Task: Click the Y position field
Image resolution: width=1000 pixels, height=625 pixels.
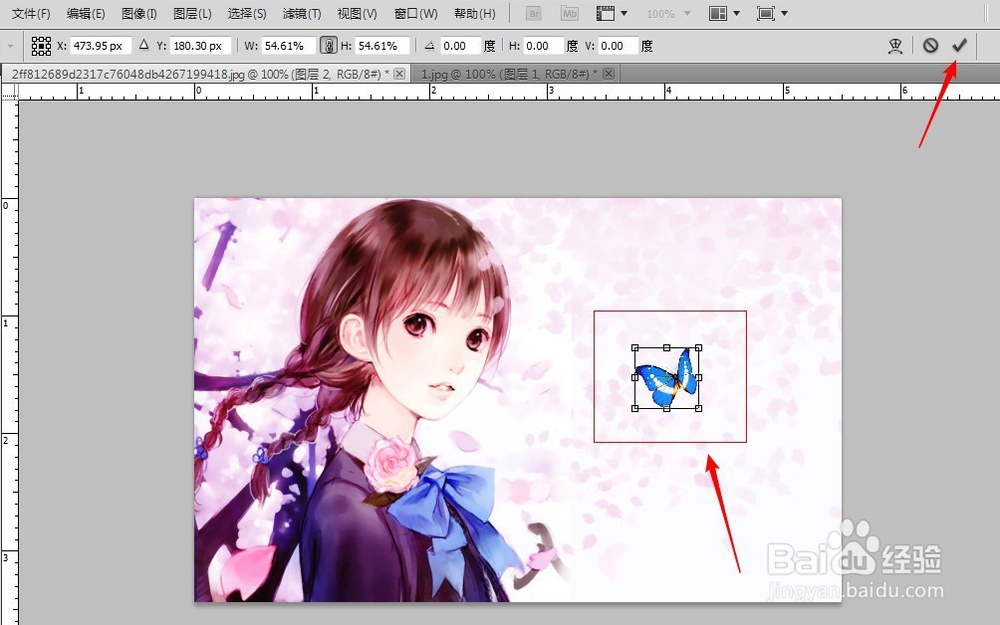Action: tap(200, 46)
